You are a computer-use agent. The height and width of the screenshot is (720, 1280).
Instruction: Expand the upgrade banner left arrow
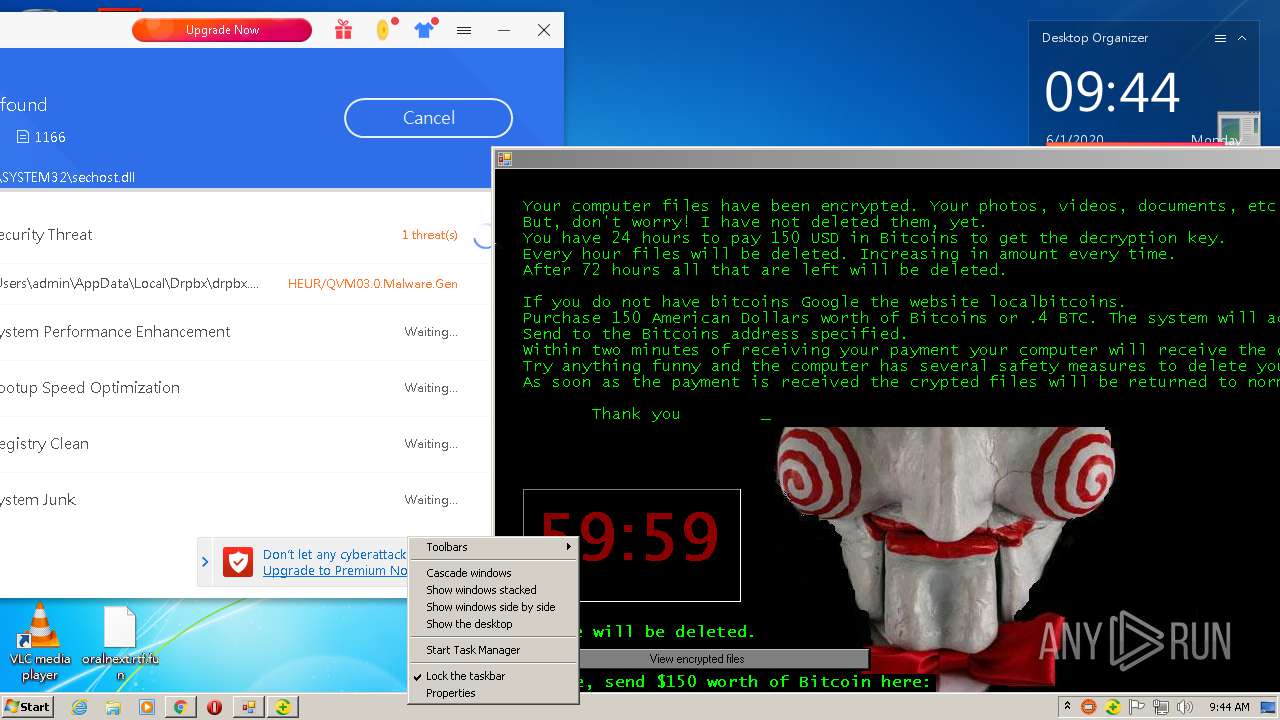(x=205, y=562)
